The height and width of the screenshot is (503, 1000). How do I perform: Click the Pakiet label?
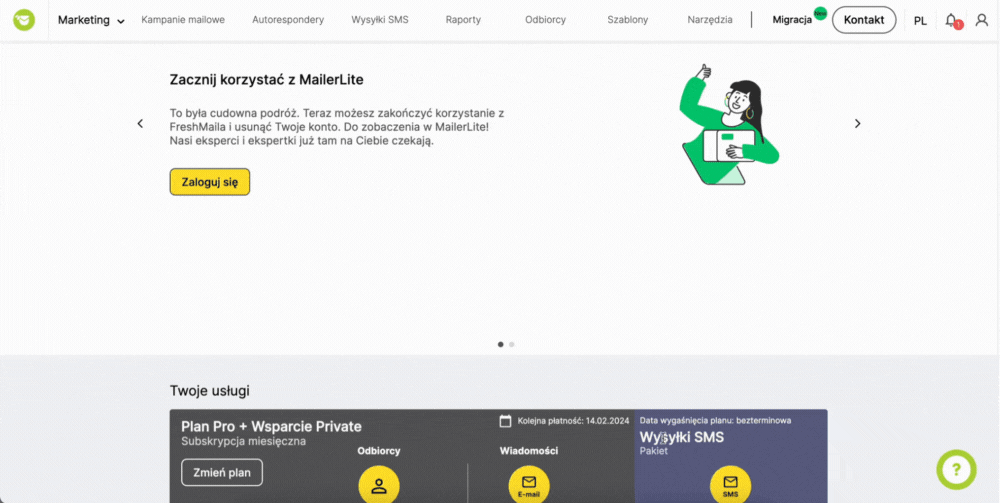click(x=654, y=451)
